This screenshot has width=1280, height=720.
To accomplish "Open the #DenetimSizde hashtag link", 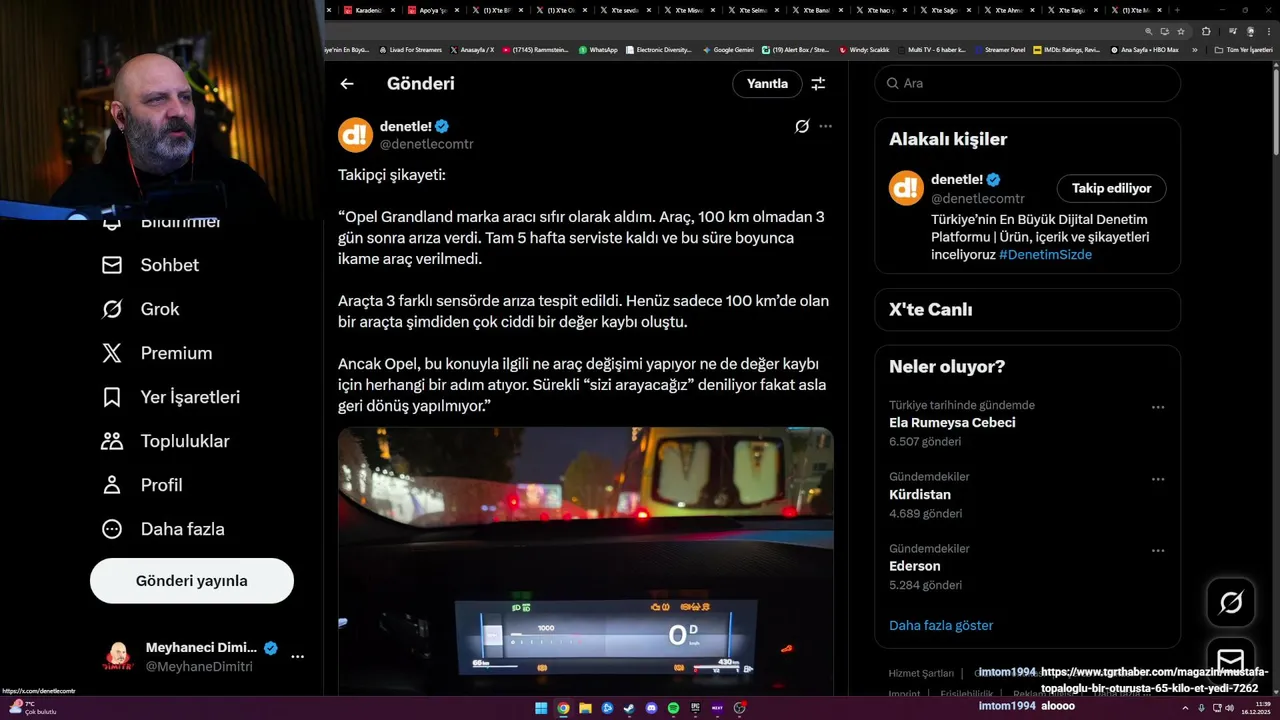I will tap(1045, 254).
